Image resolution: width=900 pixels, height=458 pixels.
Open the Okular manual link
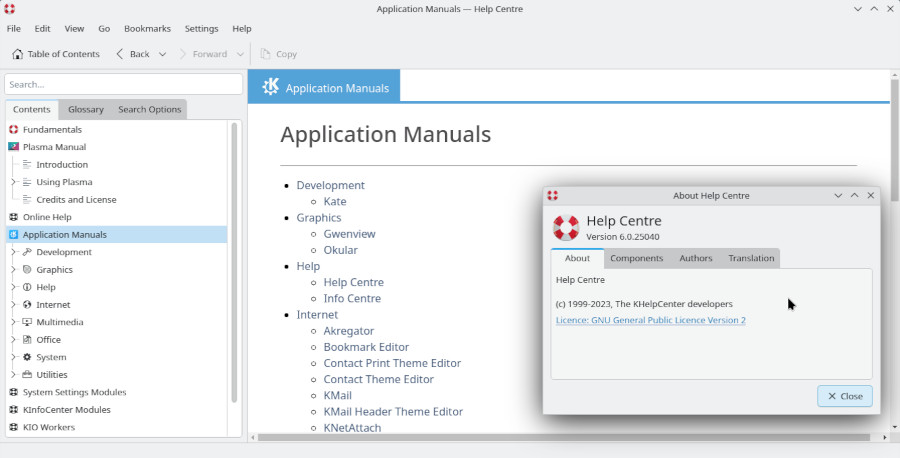(340, 250)
